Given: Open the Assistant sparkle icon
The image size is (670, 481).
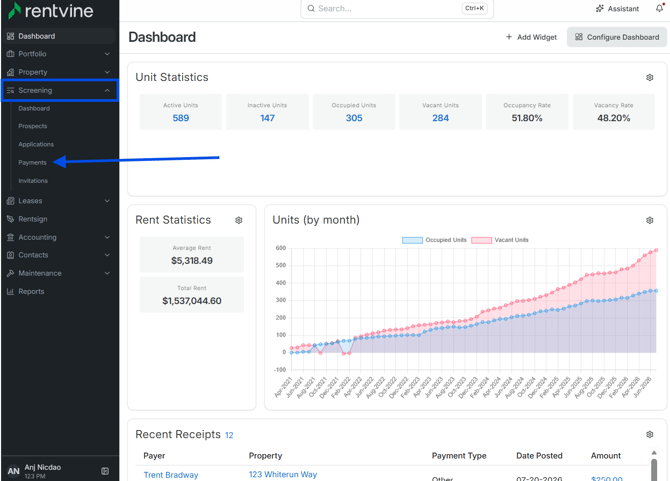Looking at the screenshot, I should click(x=600, y=9).
